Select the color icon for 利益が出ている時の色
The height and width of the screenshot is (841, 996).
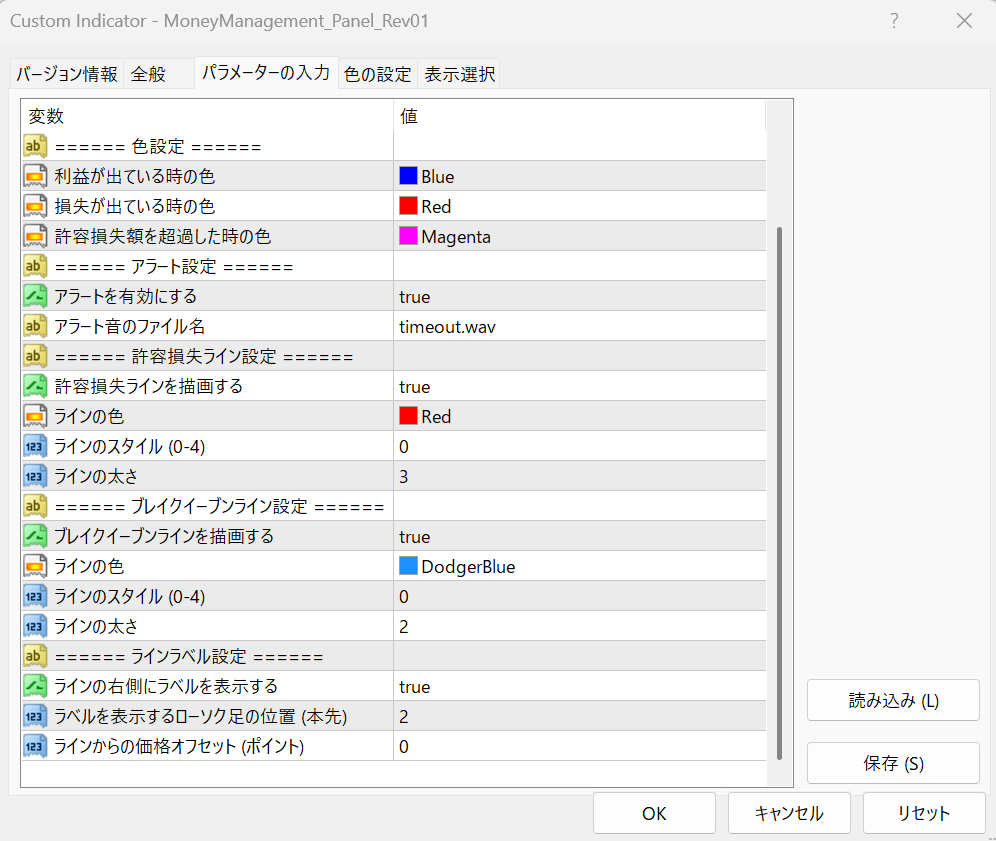(x=35, y=176)
